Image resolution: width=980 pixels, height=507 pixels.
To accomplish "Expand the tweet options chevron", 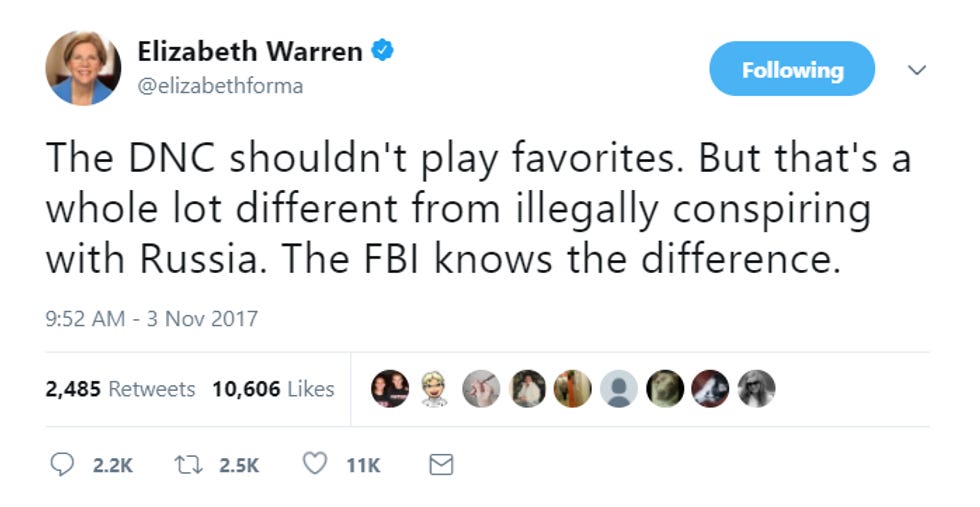I will [916, 69].
